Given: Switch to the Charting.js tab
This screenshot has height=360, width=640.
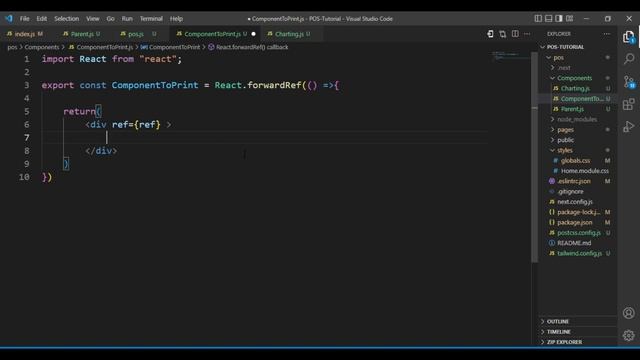Looking at the screenshot, I should click(290, 34).
